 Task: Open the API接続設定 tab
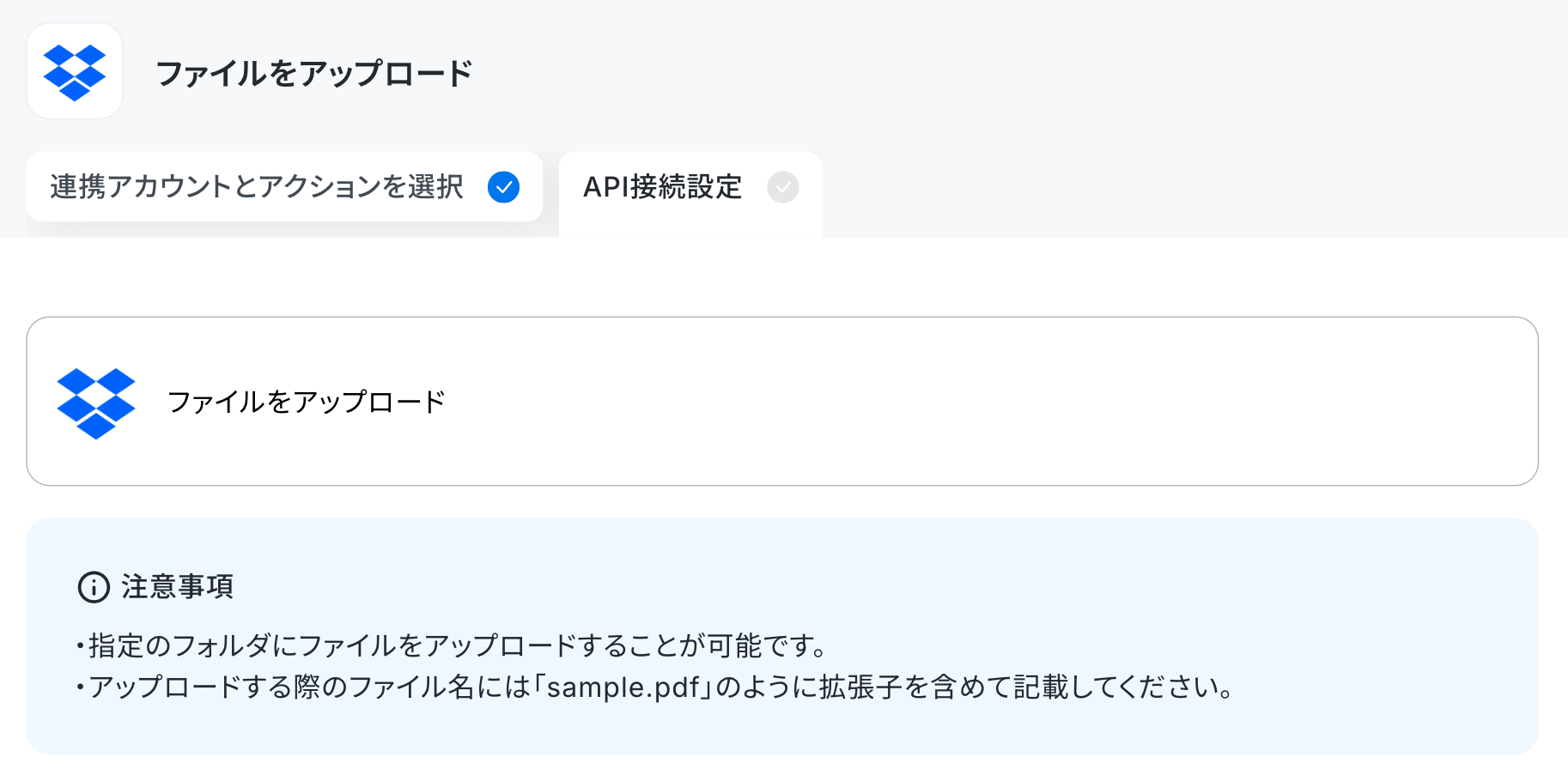pyautogui.click(x=690, y=192)
